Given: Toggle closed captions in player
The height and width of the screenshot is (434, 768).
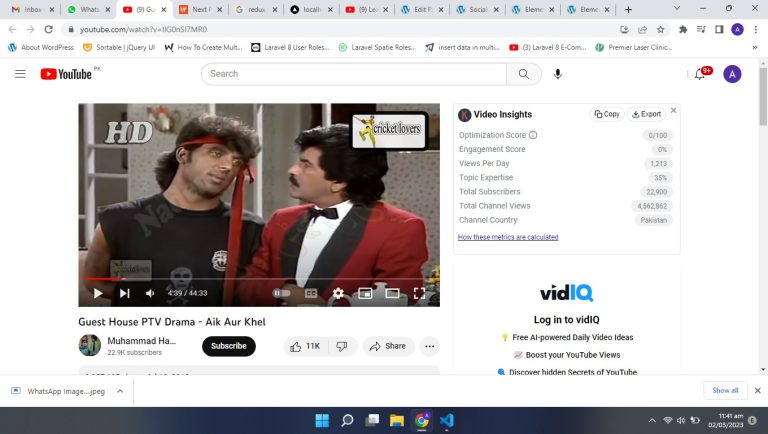Looking at the screenshot, I should (x=311, y=293).
